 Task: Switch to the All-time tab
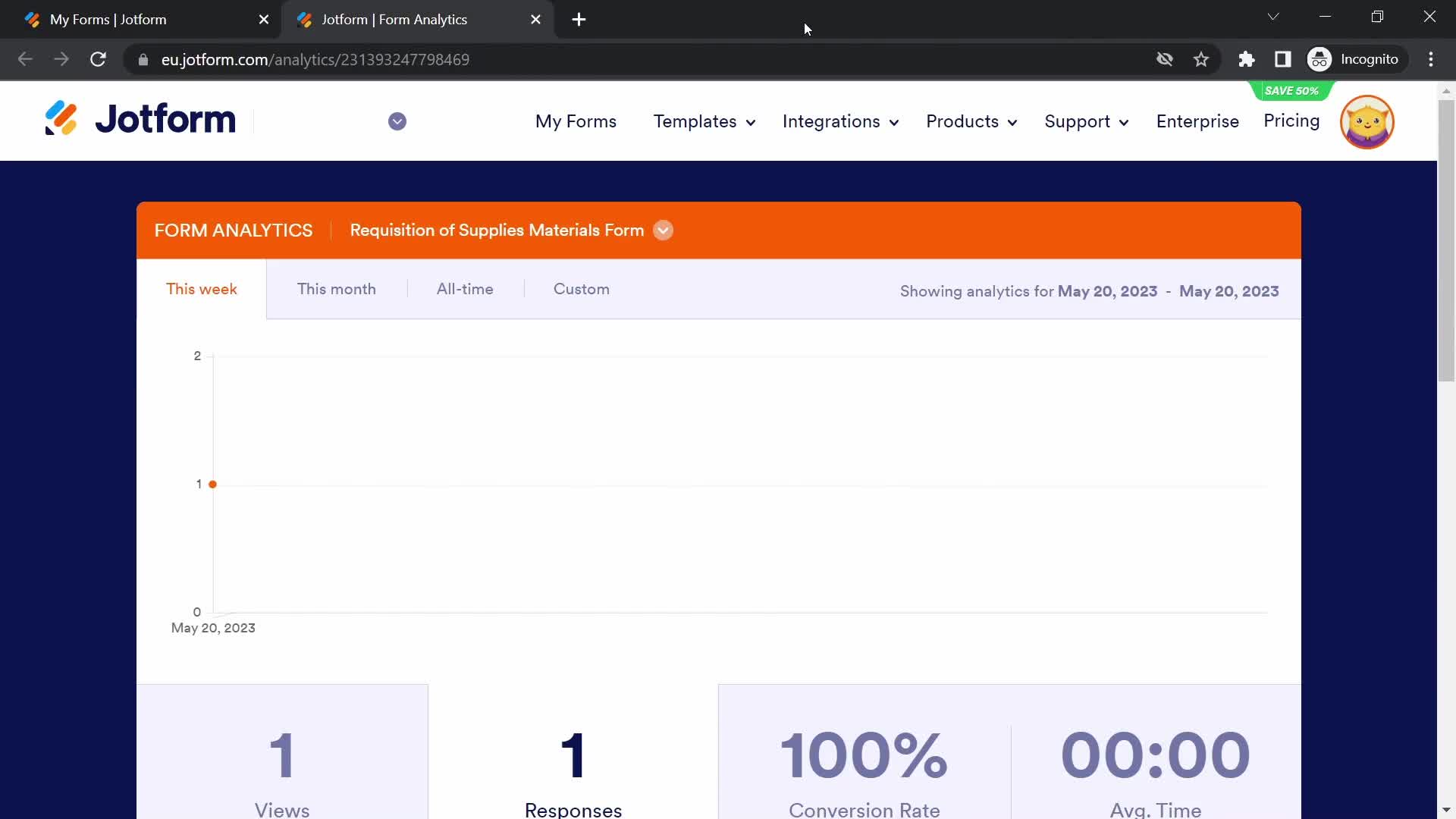[x=465, y=289]
